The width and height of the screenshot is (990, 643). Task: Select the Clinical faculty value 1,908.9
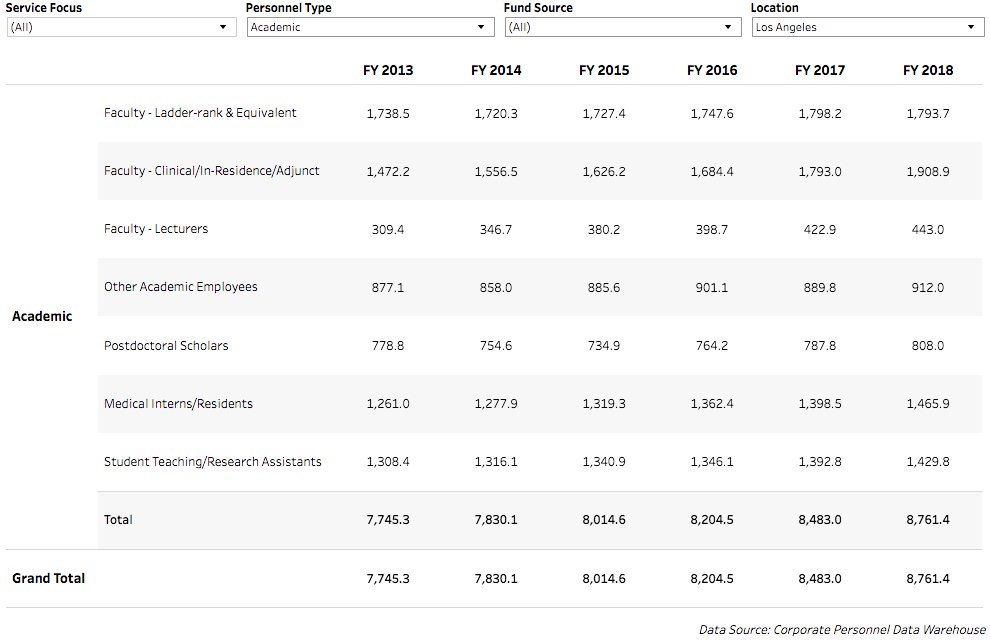(927, 172)
